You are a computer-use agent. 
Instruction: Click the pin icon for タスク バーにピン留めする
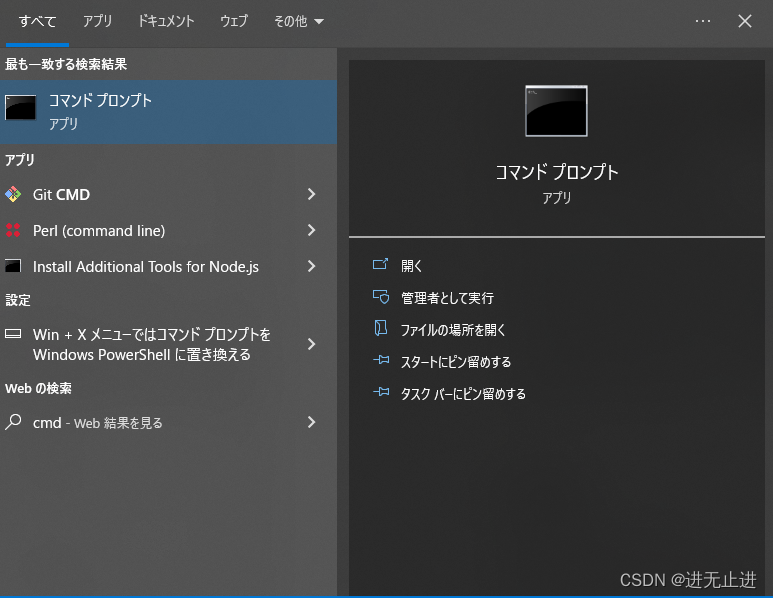(x=381, y=392)
